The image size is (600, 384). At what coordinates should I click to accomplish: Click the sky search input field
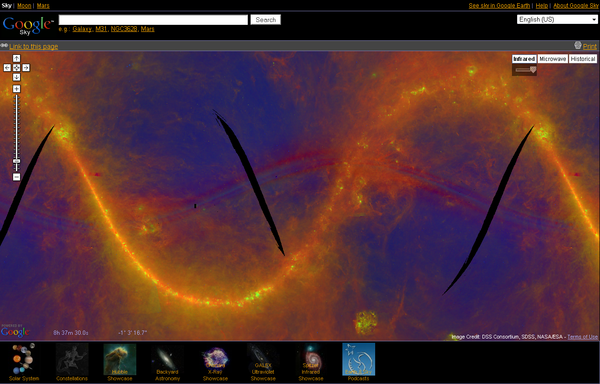pos(153,20)
